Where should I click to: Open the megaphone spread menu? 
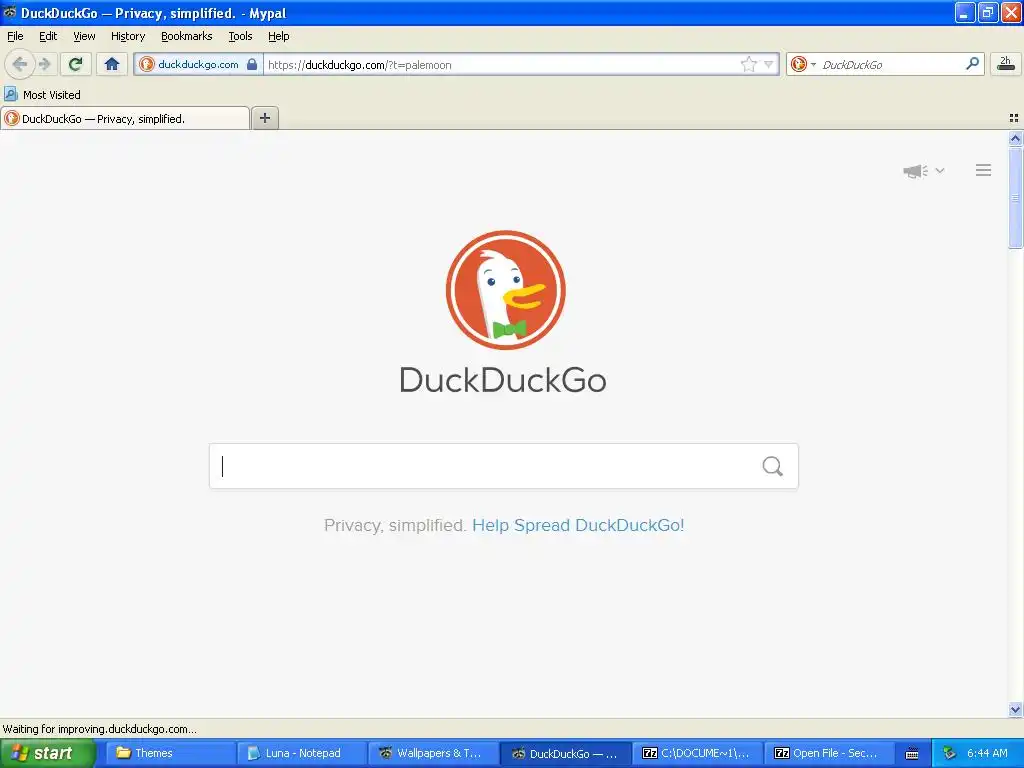click(x=916, y=171)
